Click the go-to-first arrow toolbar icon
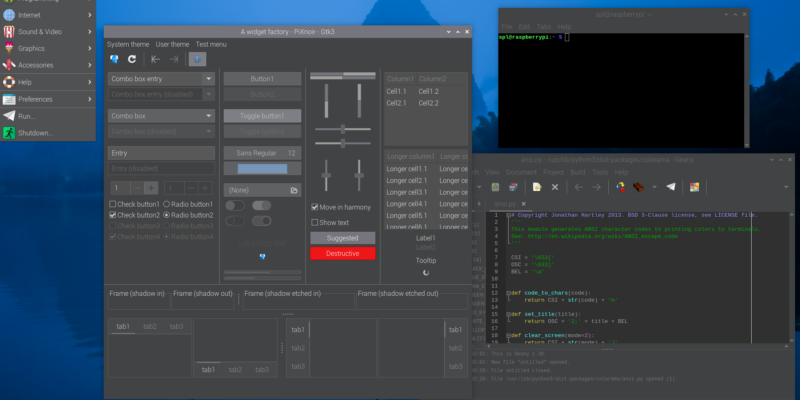 point(156,59)
